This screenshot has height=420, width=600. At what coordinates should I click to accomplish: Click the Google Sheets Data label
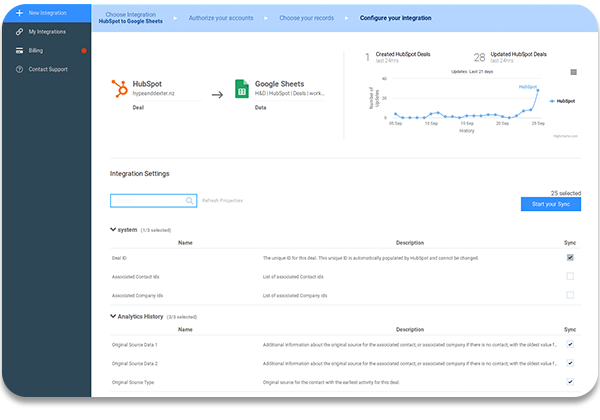(261, 107)
